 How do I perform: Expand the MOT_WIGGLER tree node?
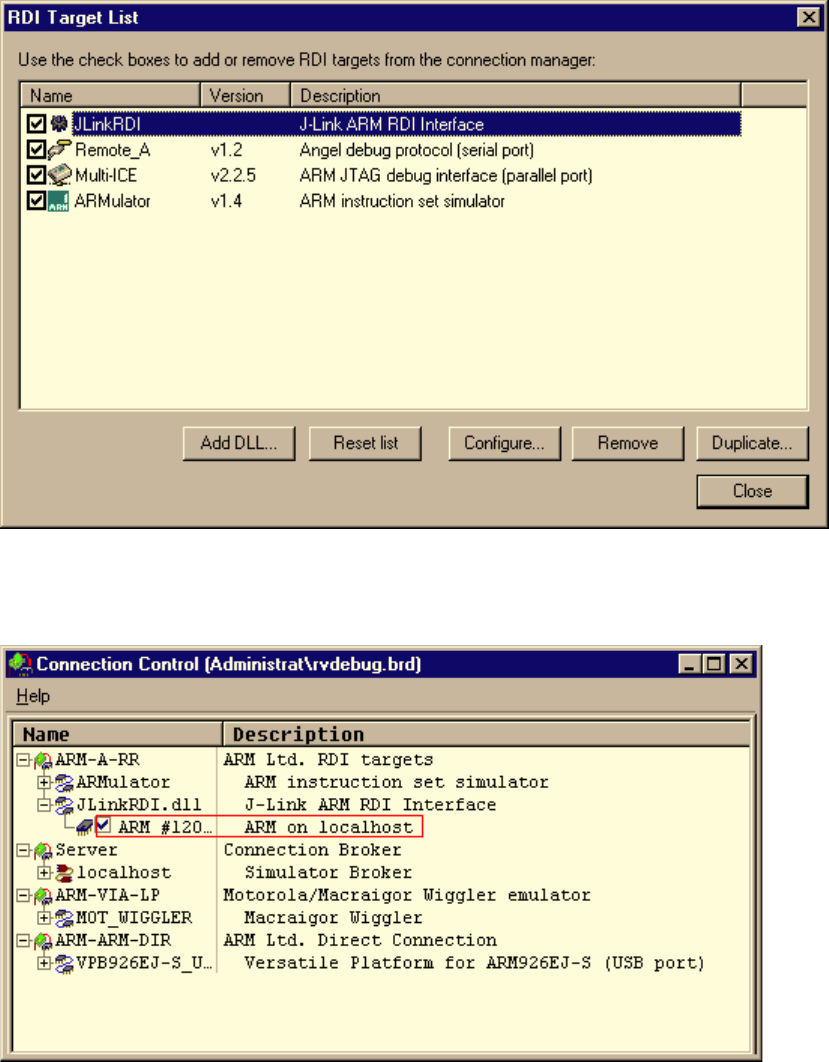[x=44, y=918]
